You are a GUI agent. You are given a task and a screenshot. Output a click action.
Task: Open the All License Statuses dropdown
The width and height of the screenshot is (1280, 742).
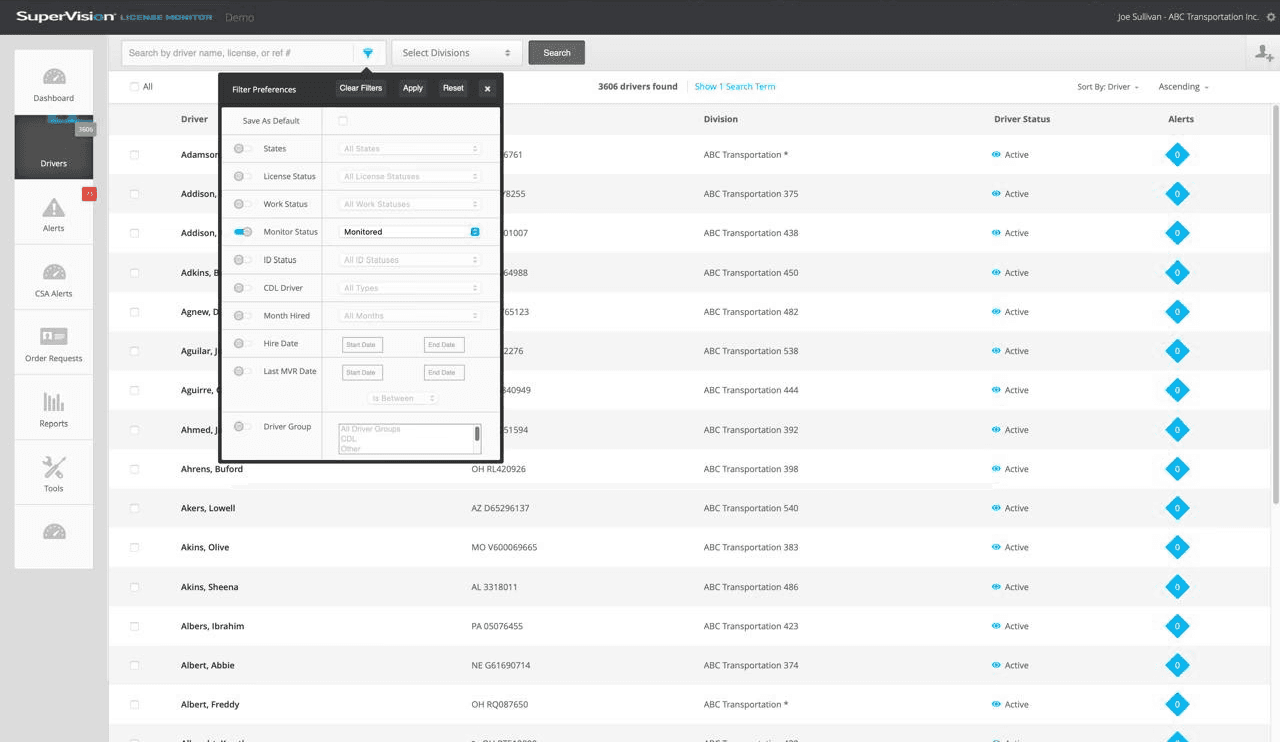tap(410, 176)
